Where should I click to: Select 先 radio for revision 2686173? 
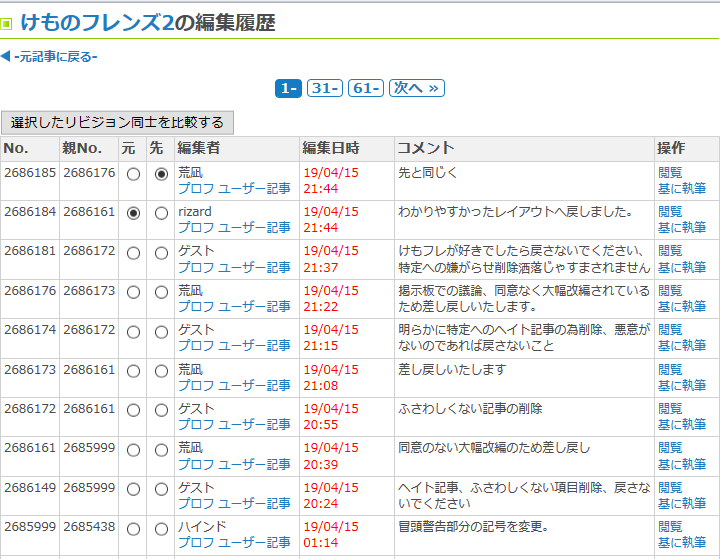coord(161,372)
